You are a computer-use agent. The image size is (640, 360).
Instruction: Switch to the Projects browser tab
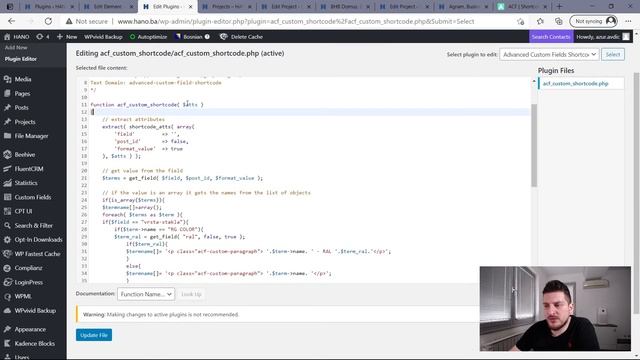(227, 7)
